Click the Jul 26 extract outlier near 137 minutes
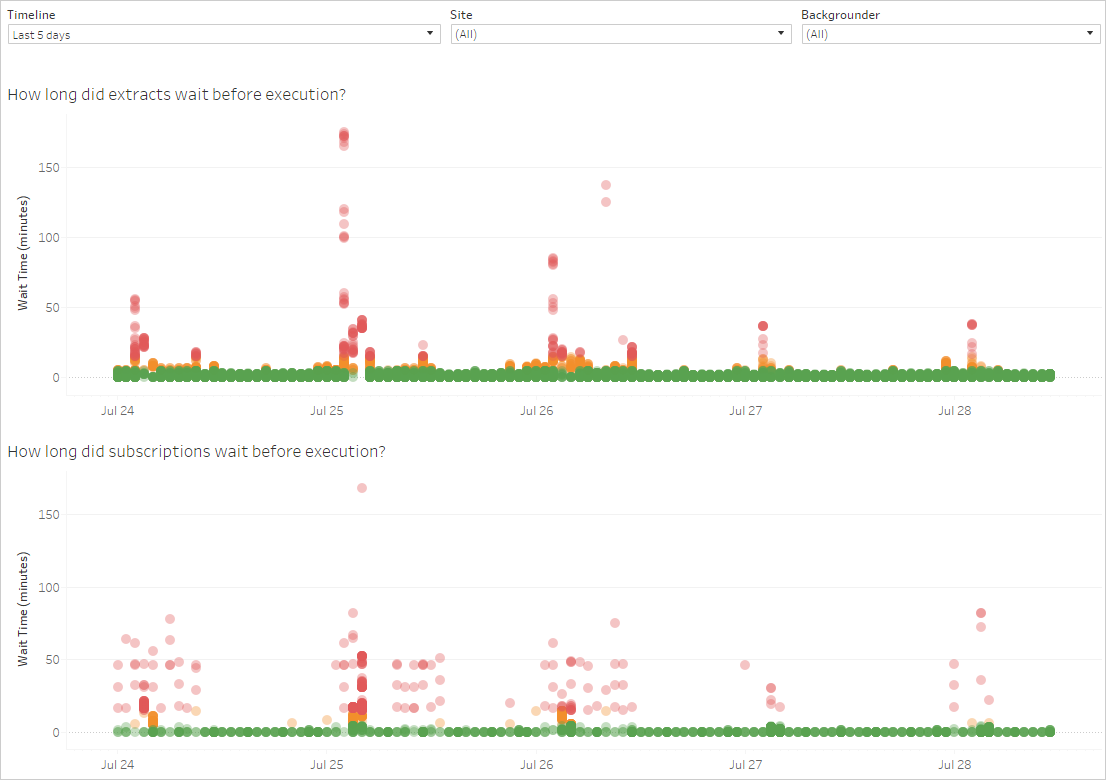The height and width of the screenshot is (780, 1106). pyautogui.click(x=606, y=185)
